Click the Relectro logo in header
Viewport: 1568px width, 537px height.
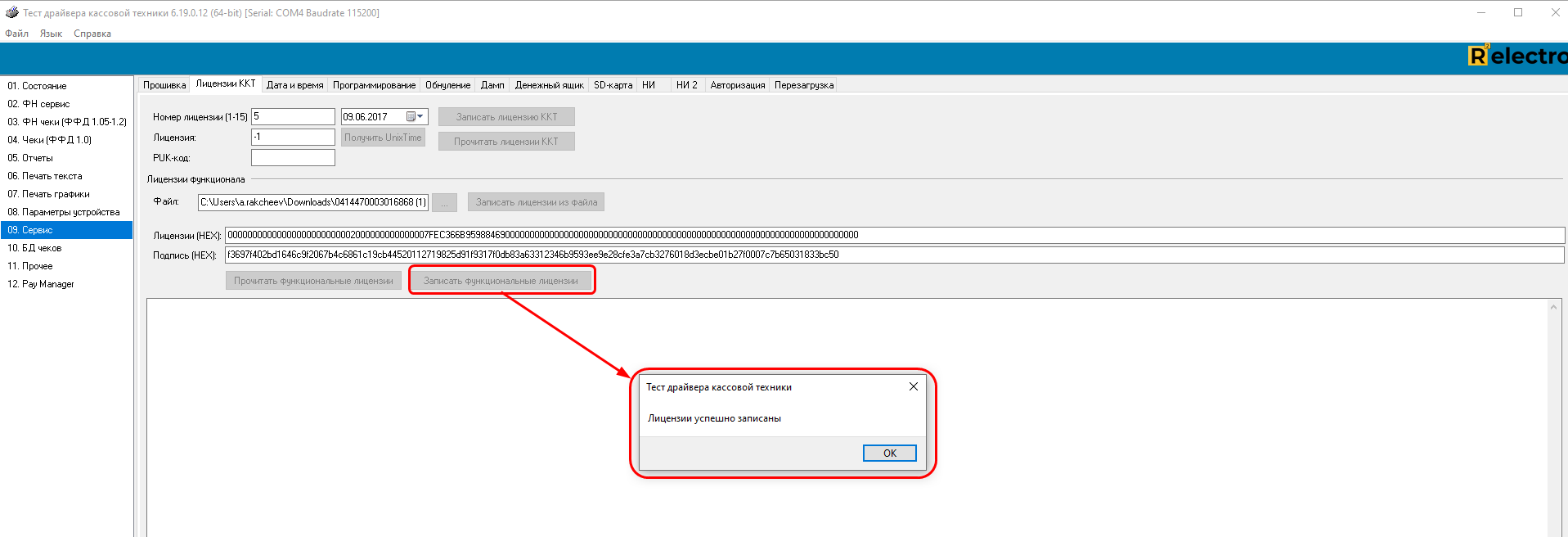click(1517, 56)
